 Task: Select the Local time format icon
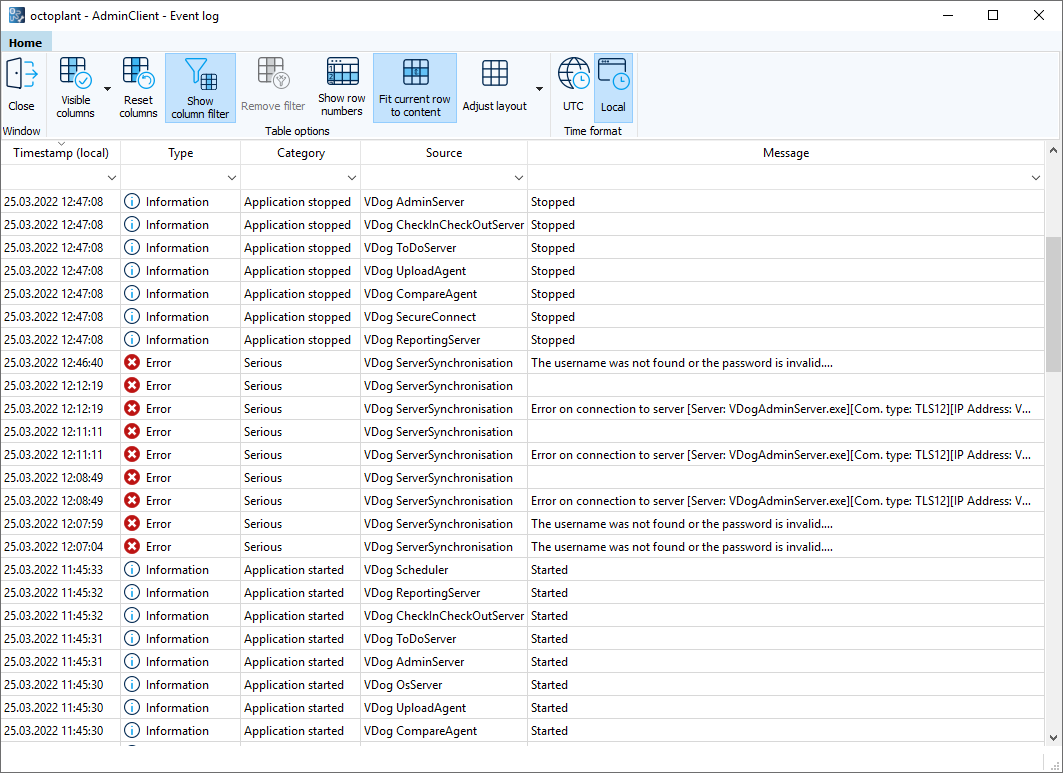(613, 85)
